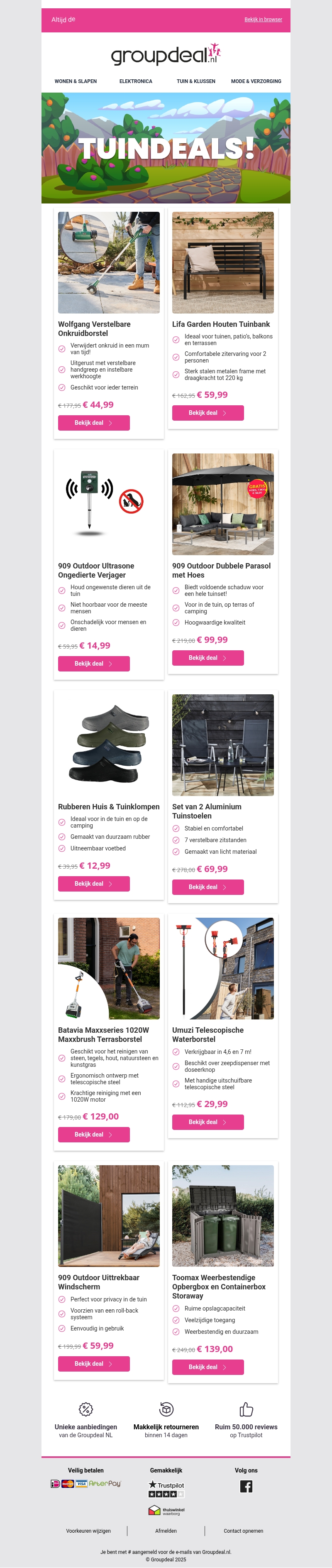This screenshot has width=332, height=1568.
Task: Click the Makkelijk retourneren return icon
Action: (x=166, y=1409)
